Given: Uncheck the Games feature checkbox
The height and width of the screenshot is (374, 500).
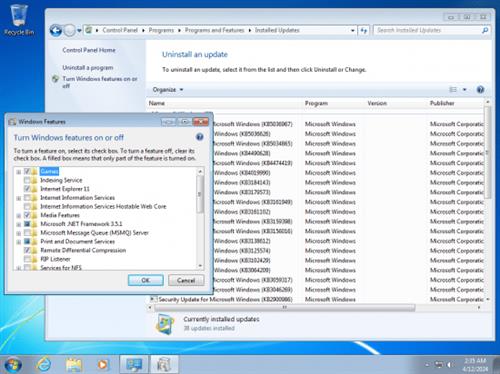Looking at the screenshot, I should coord(27,171).
